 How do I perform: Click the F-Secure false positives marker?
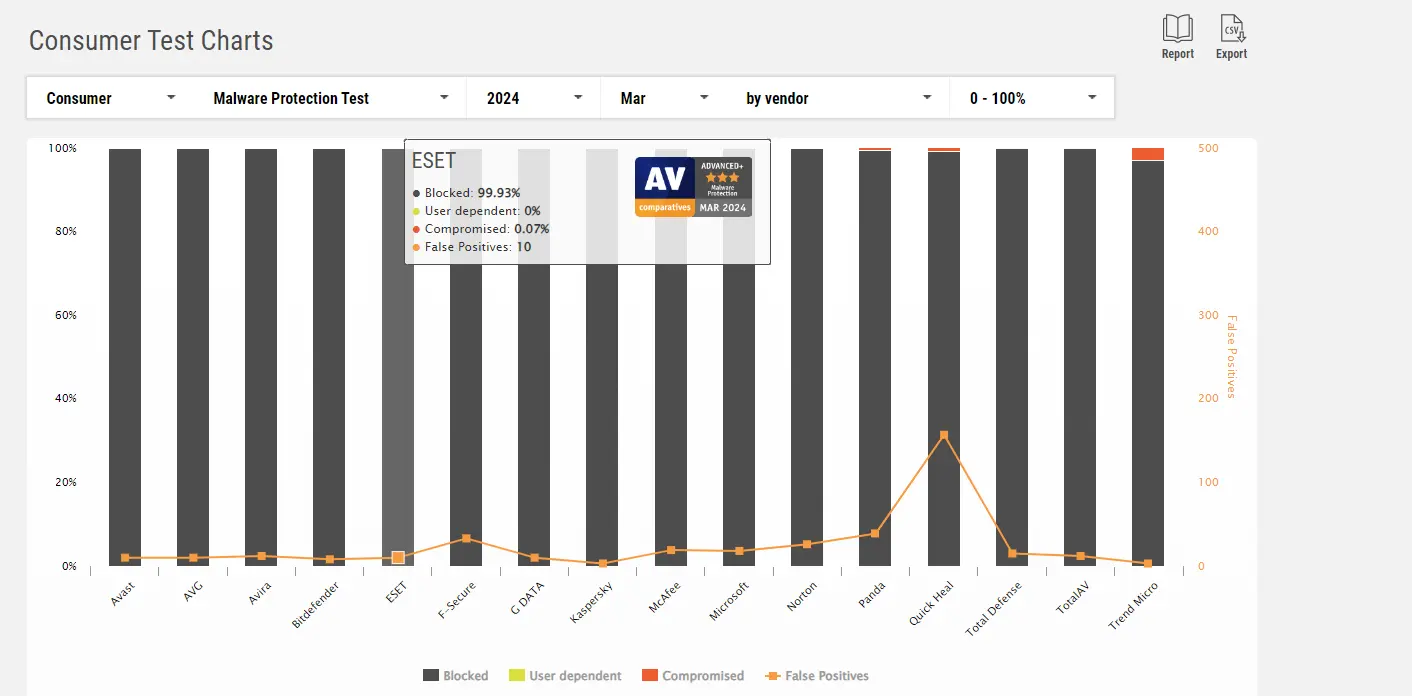(x=466, y=538)
